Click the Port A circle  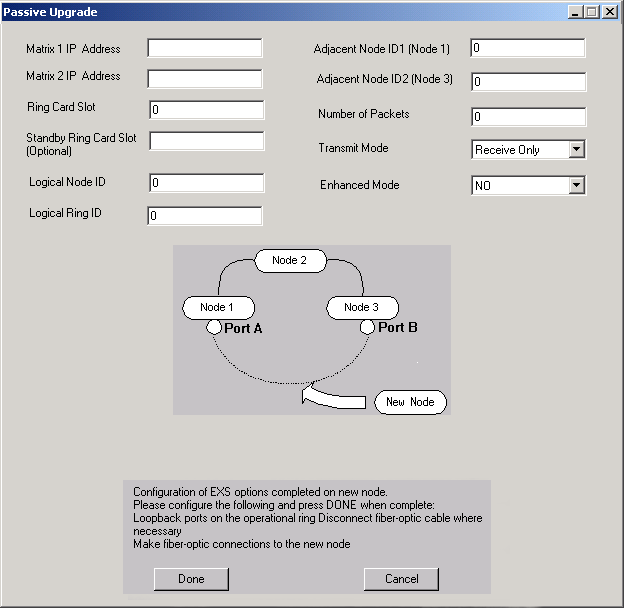(x=214, y=327)
